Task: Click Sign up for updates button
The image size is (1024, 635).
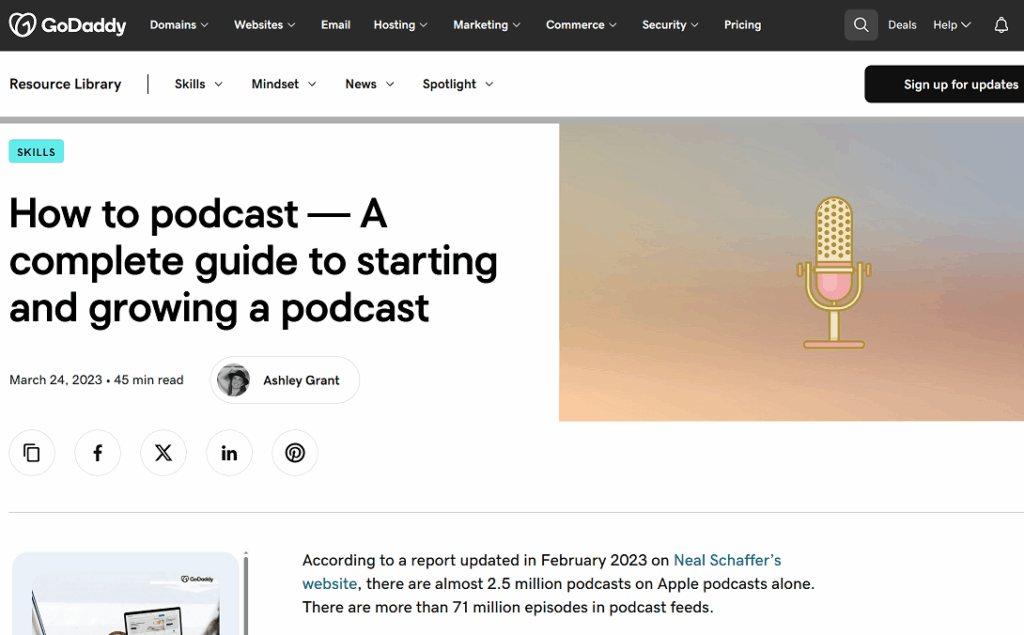Action: [x=950, y=84]
